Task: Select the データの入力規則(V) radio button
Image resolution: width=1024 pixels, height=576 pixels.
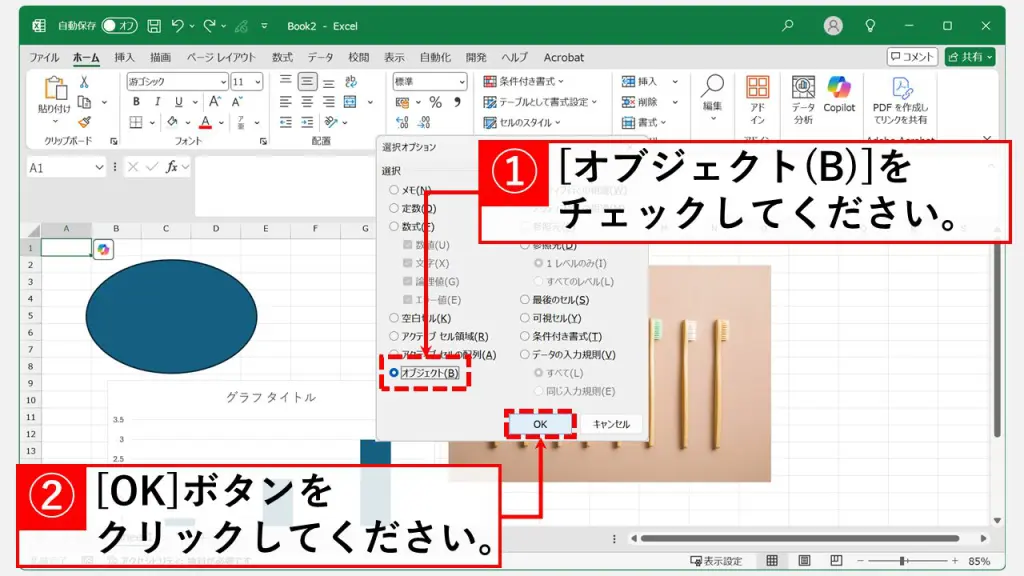Action: (524, 355)
